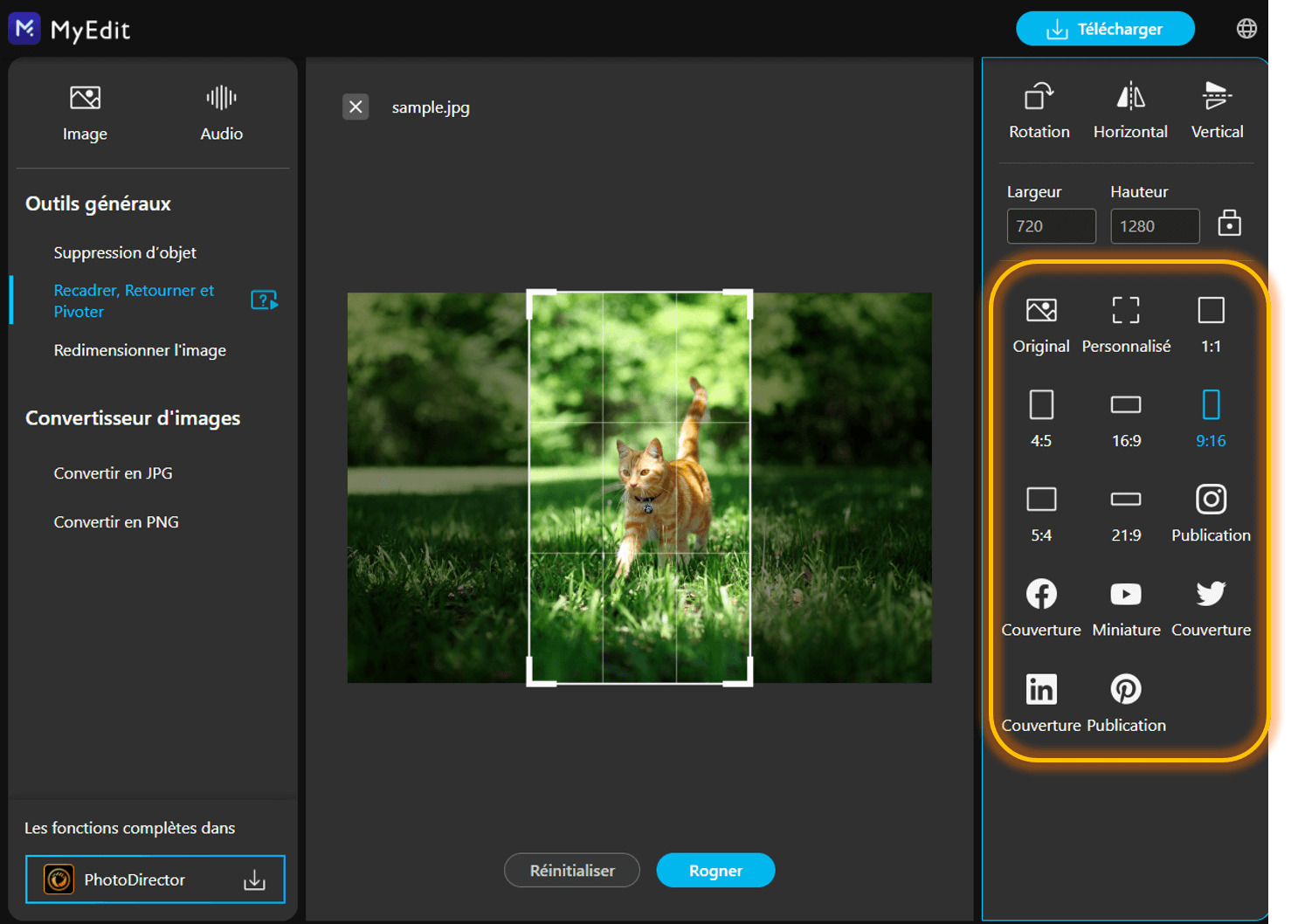
Task: Click the Réinitialiser button
Action: point(572,870)
